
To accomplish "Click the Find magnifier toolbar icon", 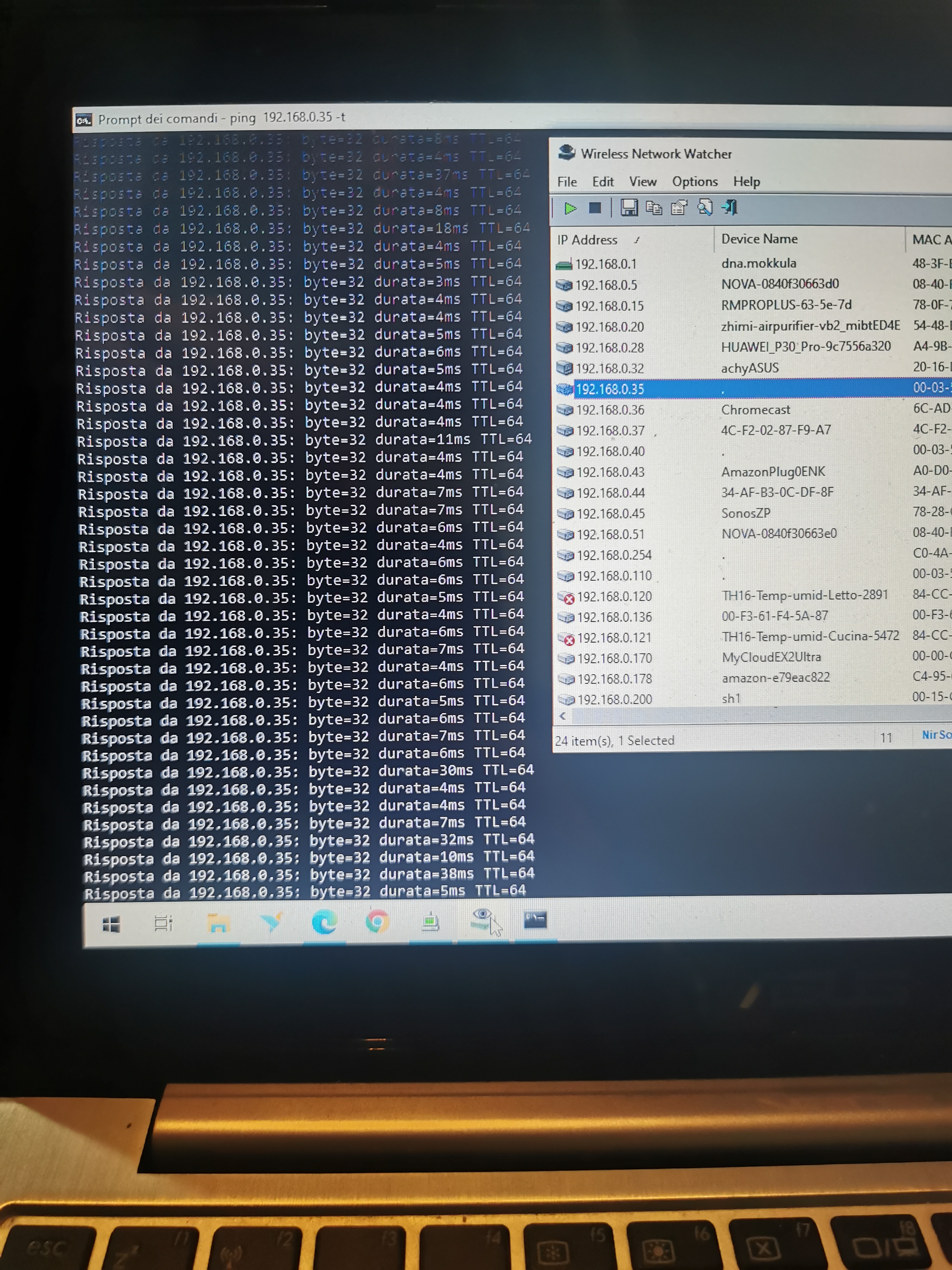I will (x=705, y=207).
